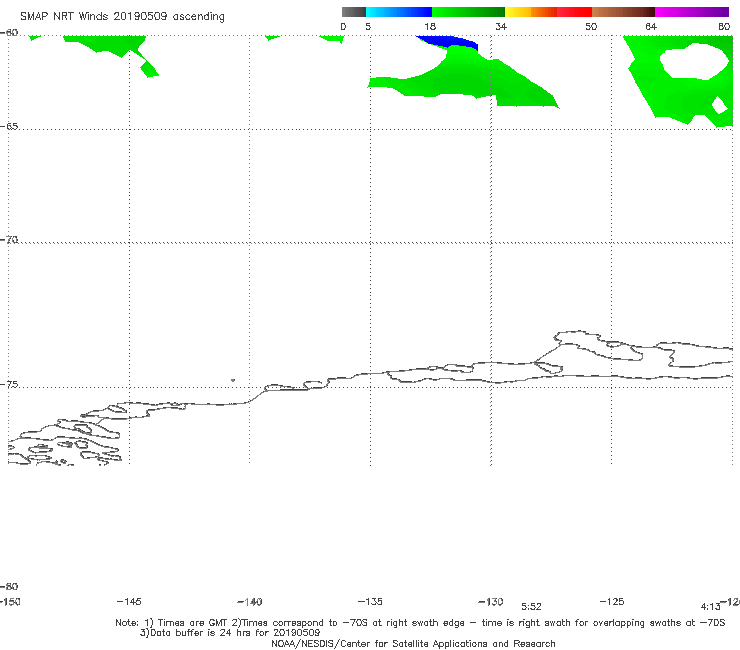Image resolution: width=740 pixels, height=650 pixels.
Task: Click the tiny island dot just above the -75 line
Action: (233, 380)
